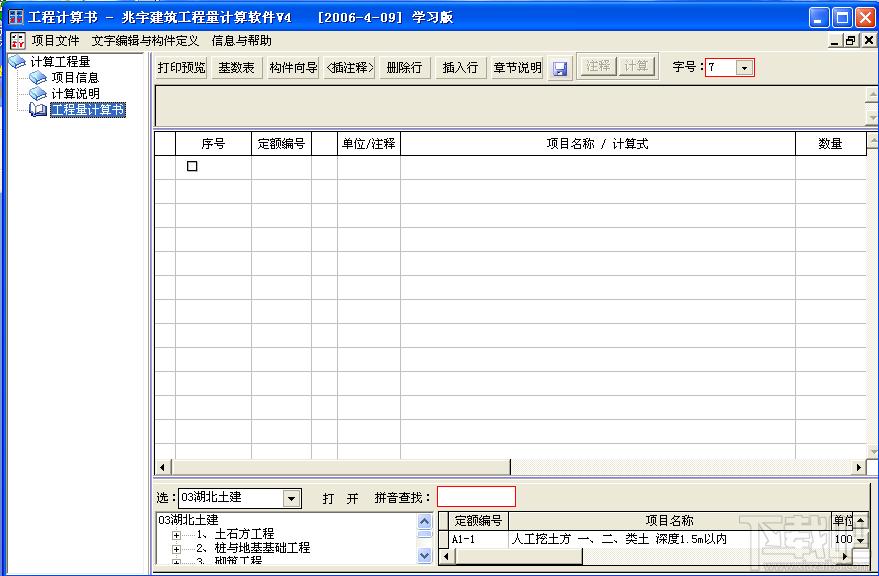Click the 序号 column header
The image size is (879, 576).
coord(213,144)
